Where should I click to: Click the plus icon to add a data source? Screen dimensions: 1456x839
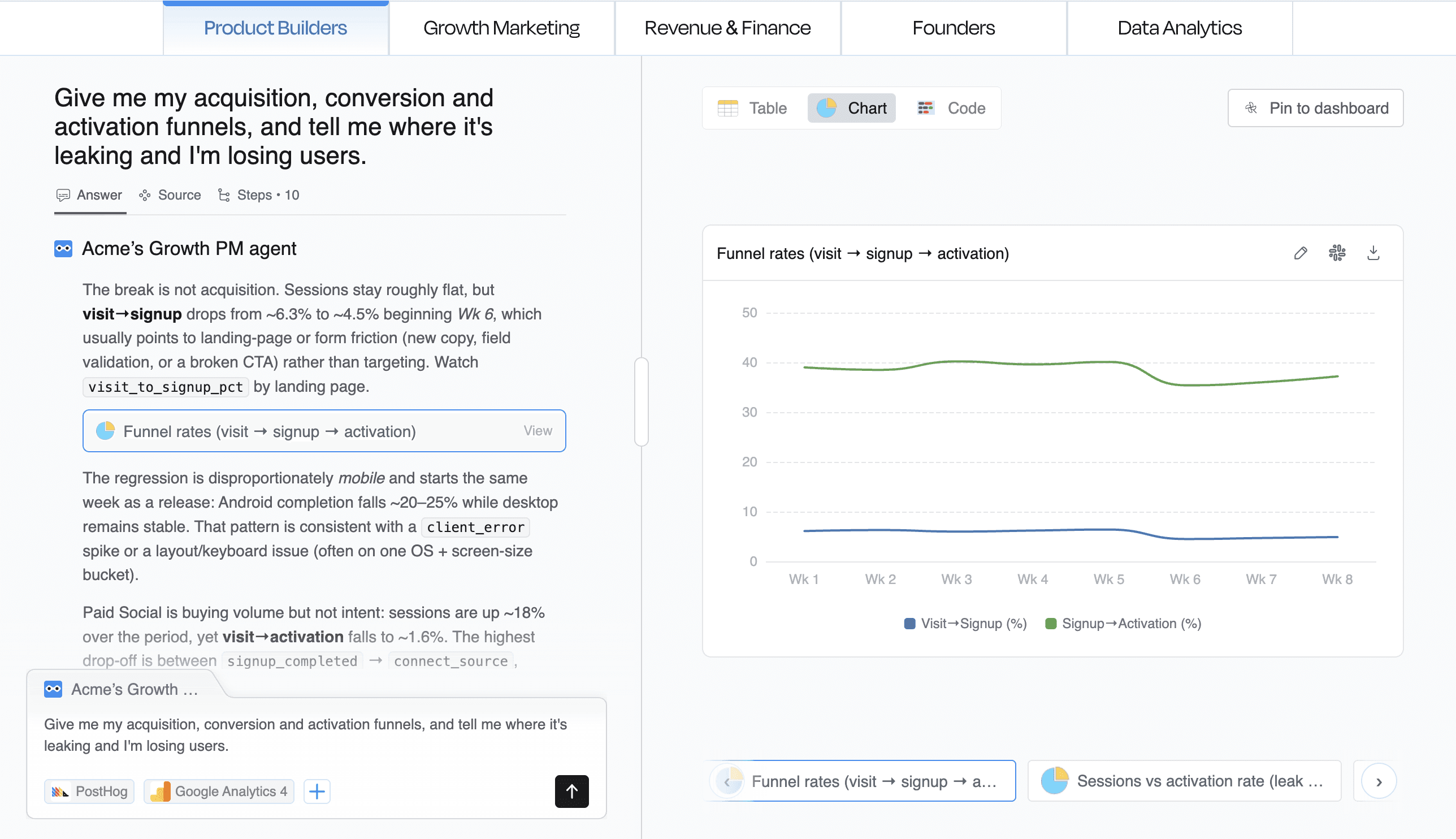pyautogui.click(x=316, y=791)
